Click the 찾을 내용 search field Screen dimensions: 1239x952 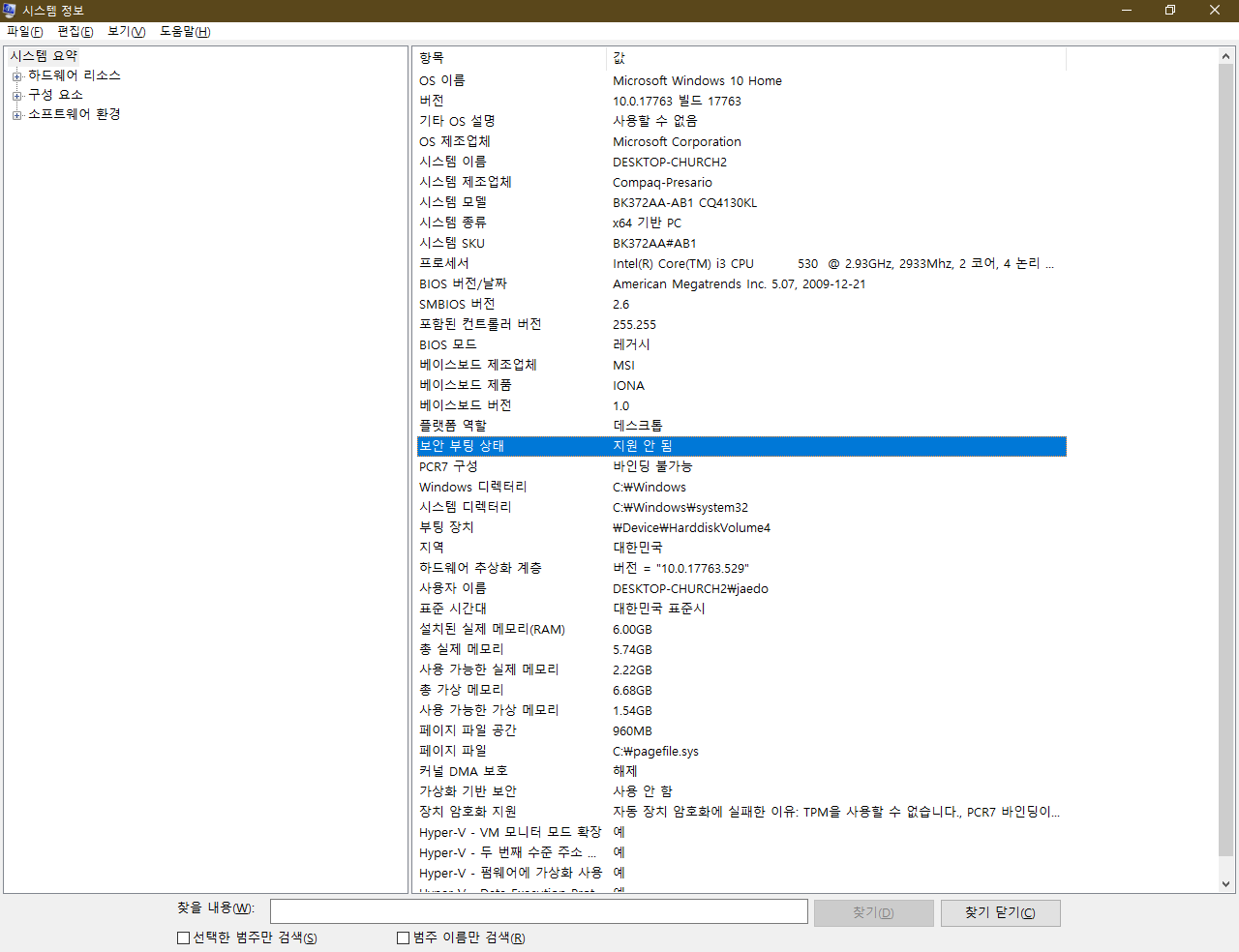[539, 911]
